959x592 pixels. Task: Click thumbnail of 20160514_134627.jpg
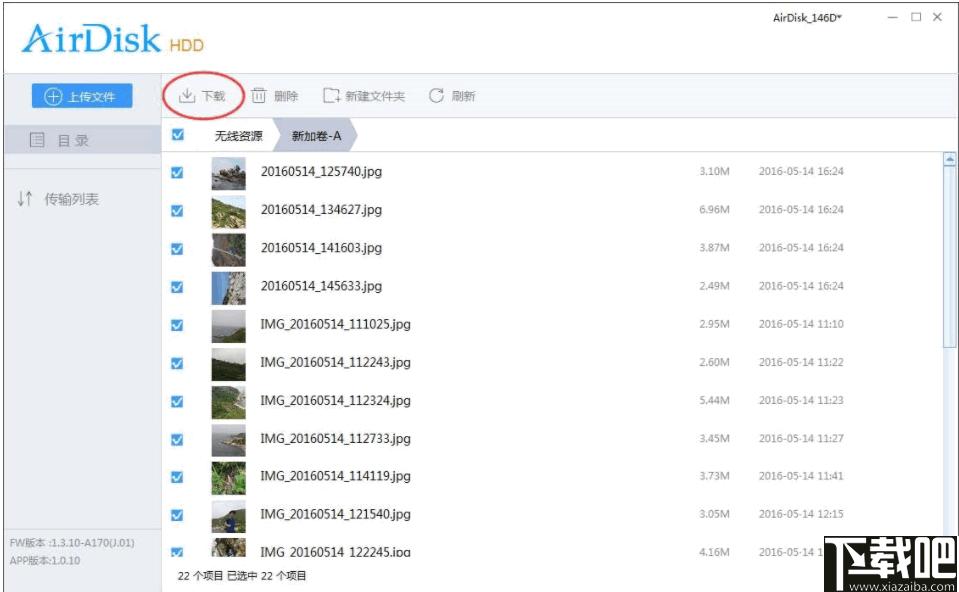229,212
